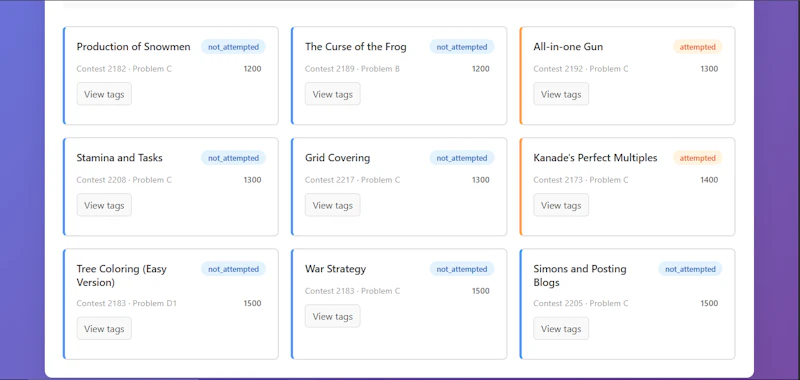Click rating 1200 on Curse of the Frog
Viewport: 800px width, 380px height.
coord(481,69)
